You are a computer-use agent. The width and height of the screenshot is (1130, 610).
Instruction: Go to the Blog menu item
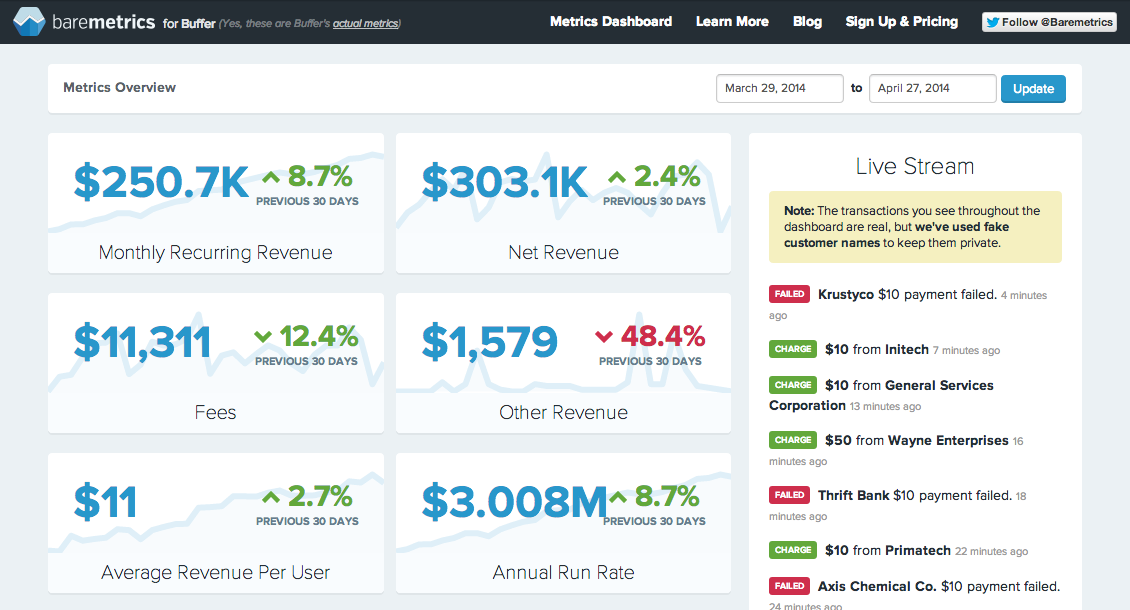point(807,22)
